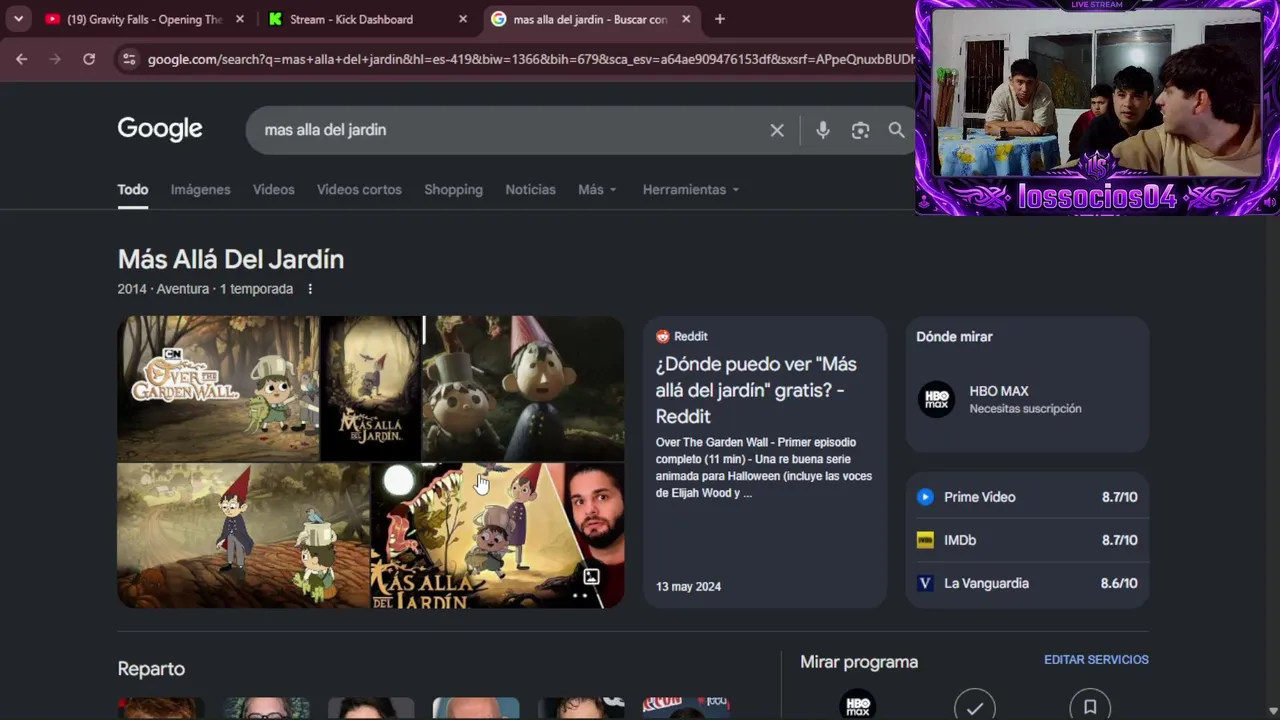Switch to Videos results

pyautogui.click(x=274, y=189)
